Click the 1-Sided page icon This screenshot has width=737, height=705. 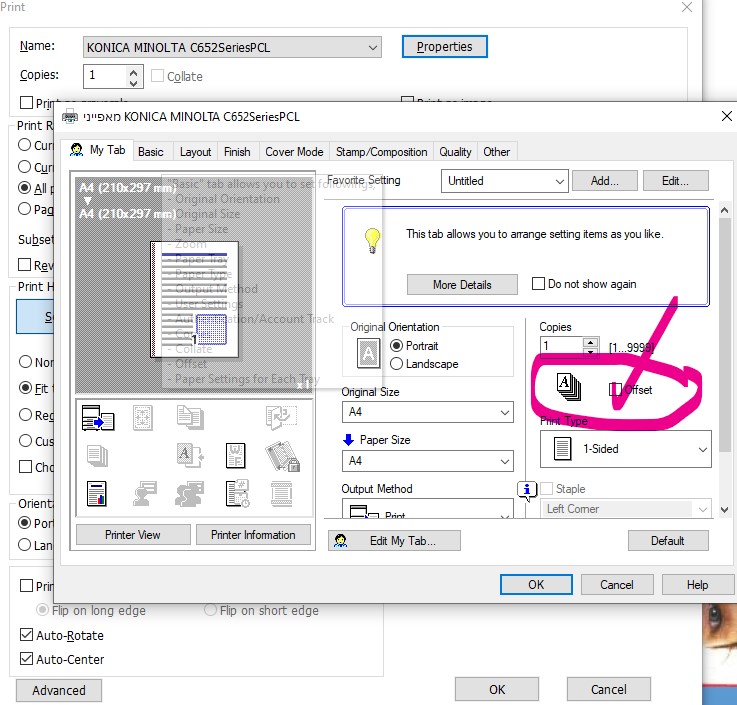(563, 448)
